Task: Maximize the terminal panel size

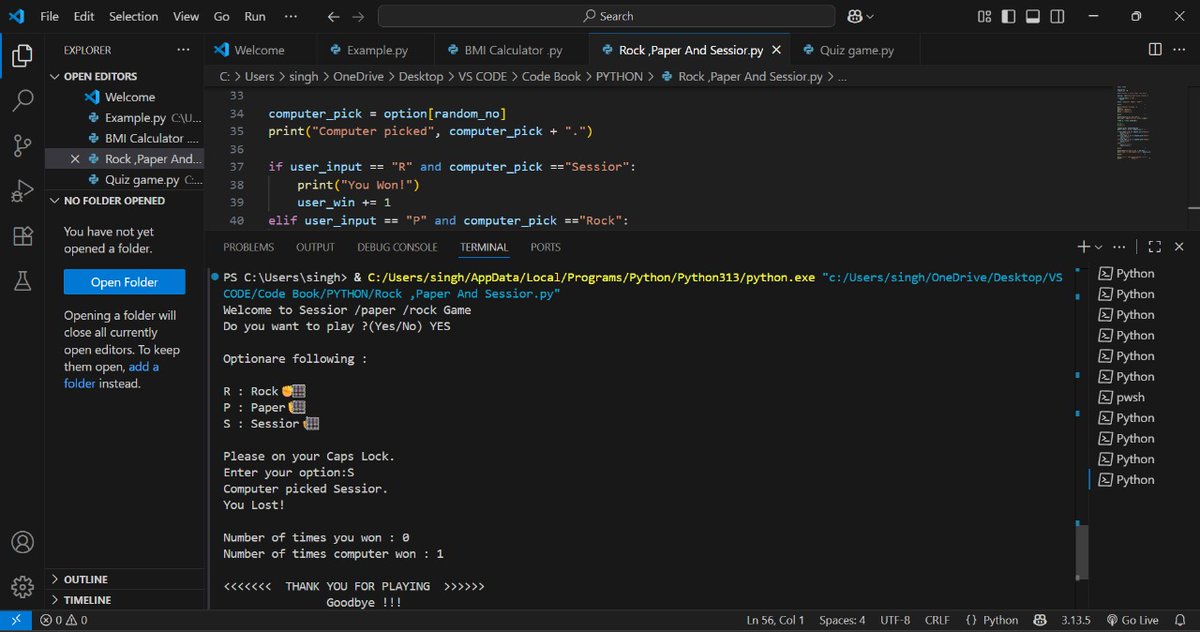Action: point(1154,246)
